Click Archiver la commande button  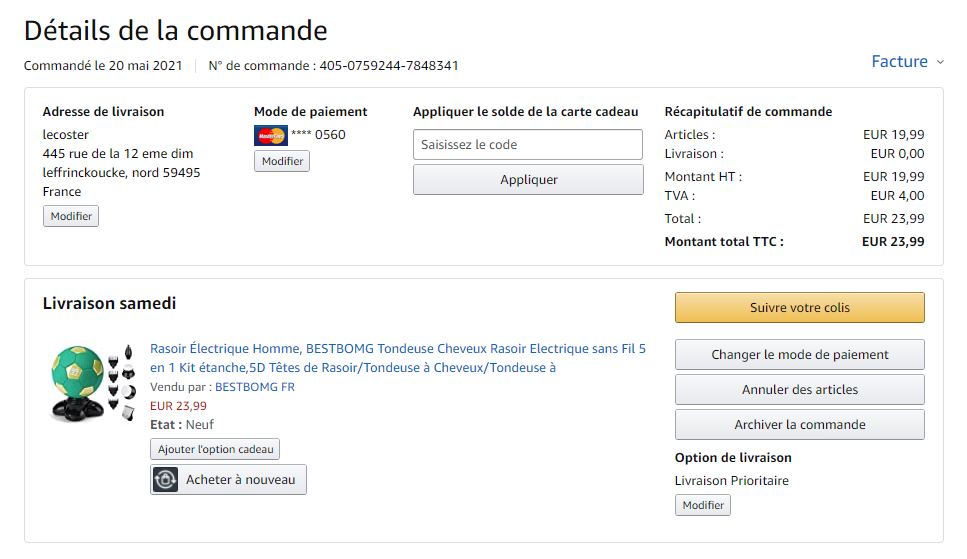click(x=800, y=425)
